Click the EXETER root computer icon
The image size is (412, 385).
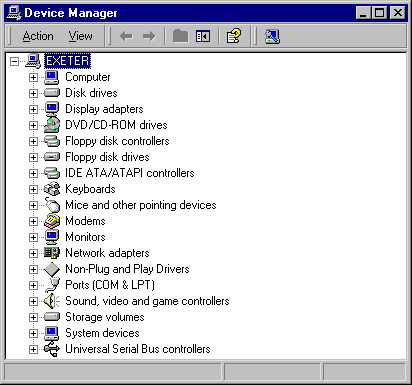tap(33, 61)
